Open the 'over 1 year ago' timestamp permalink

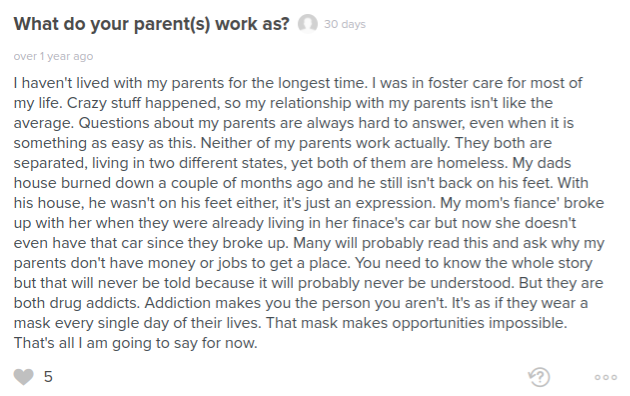point(53,56)
